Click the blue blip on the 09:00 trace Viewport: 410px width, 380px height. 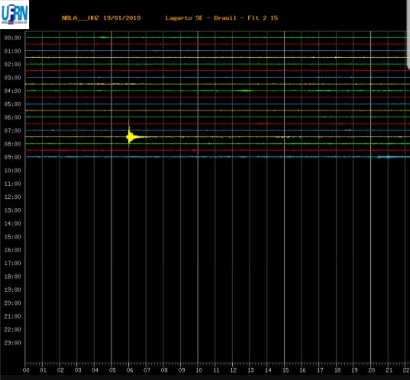(387, 157)
